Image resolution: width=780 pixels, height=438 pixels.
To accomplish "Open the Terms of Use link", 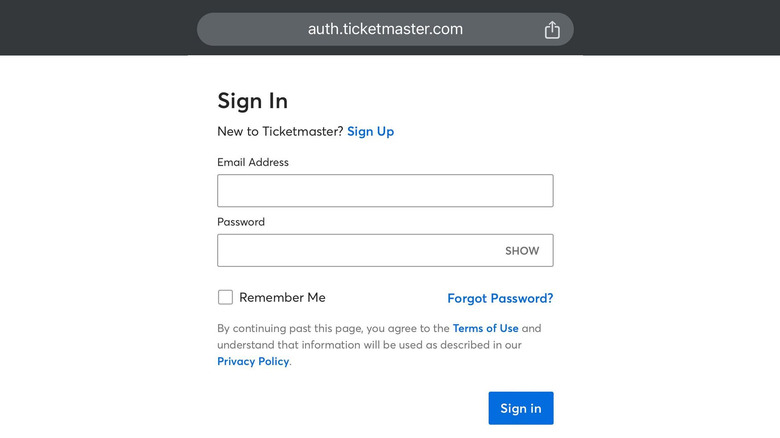I will [x=485, y=328].
